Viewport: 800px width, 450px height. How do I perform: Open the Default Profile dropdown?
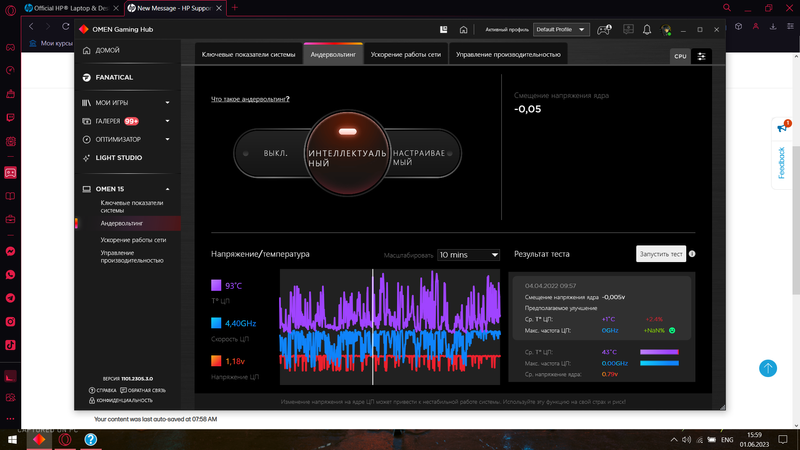point(561,30)
